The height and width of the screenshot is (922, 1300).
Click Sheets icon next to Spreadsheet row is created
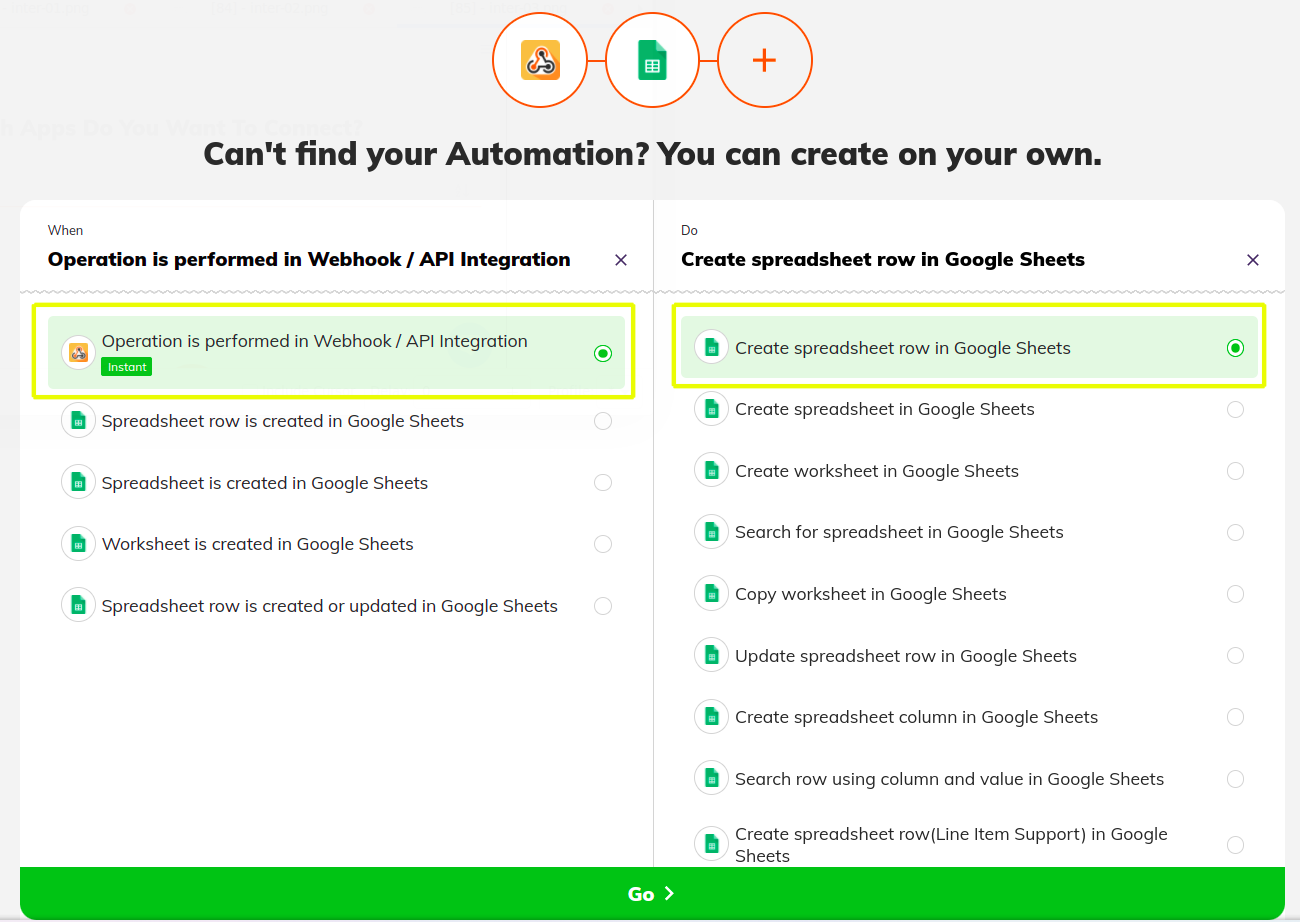click(x=79, y=421)
